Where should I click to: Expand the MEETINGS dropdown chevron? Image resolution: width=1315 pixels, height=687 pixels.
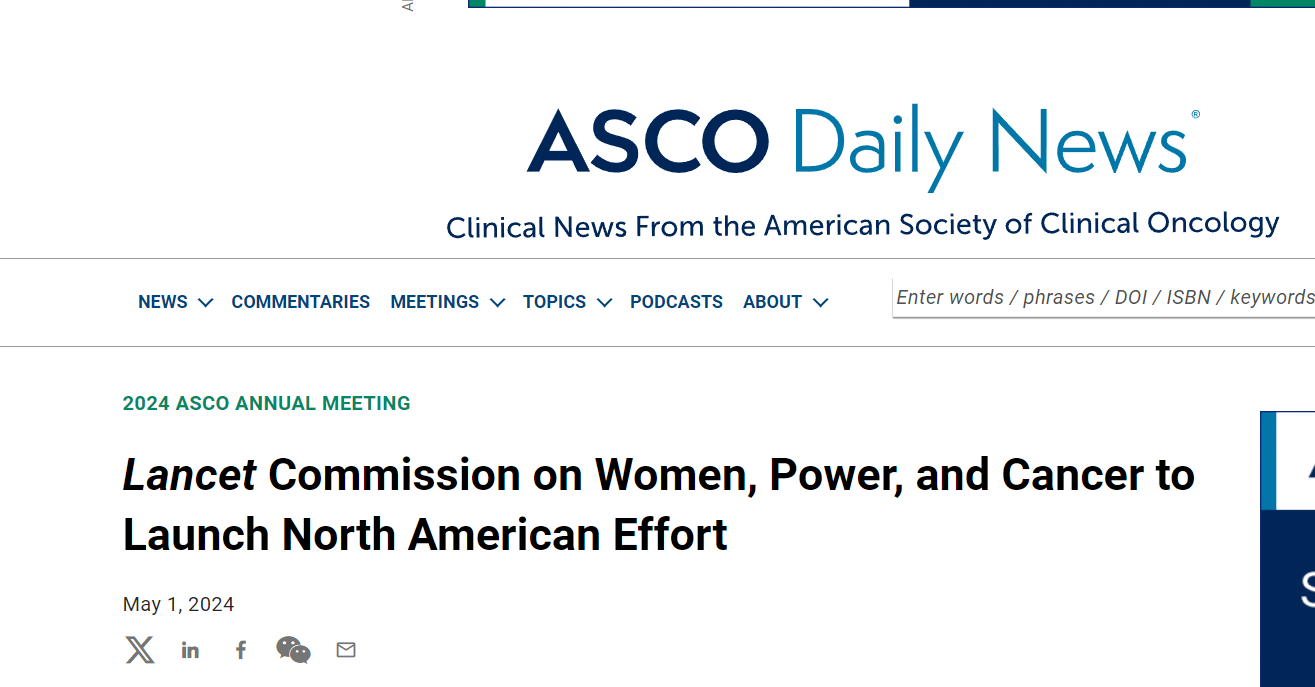pyautogui.click(x=498, y=302)
